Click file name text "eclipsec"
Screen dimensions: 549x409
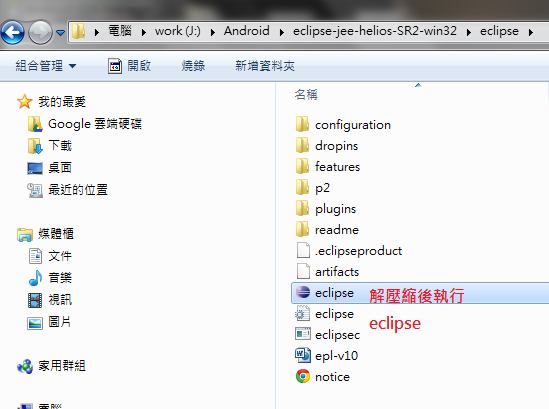coord(338,335)
